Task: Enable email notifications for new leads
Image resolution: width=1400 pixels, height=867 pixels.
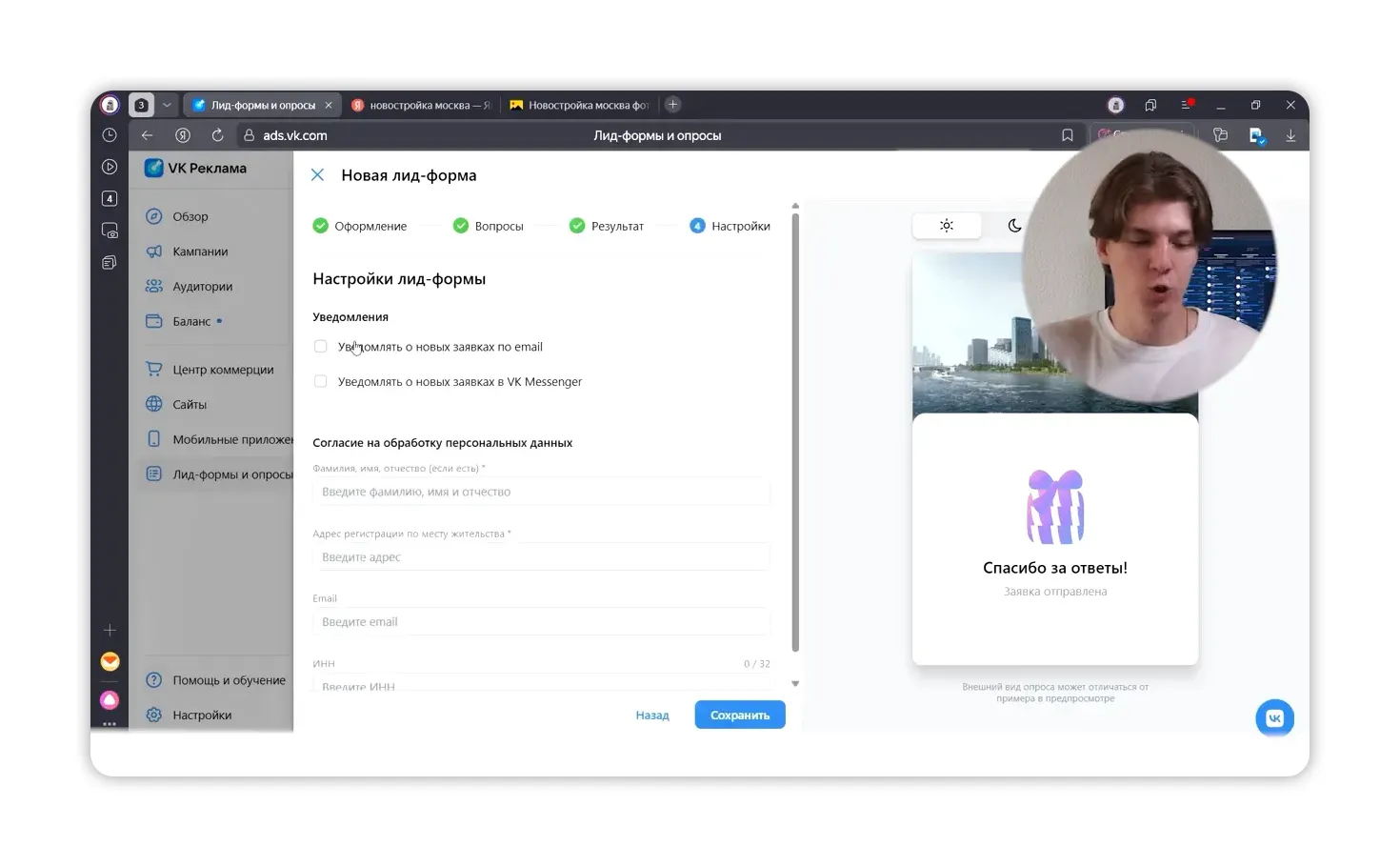Action: tap(321, 347)
